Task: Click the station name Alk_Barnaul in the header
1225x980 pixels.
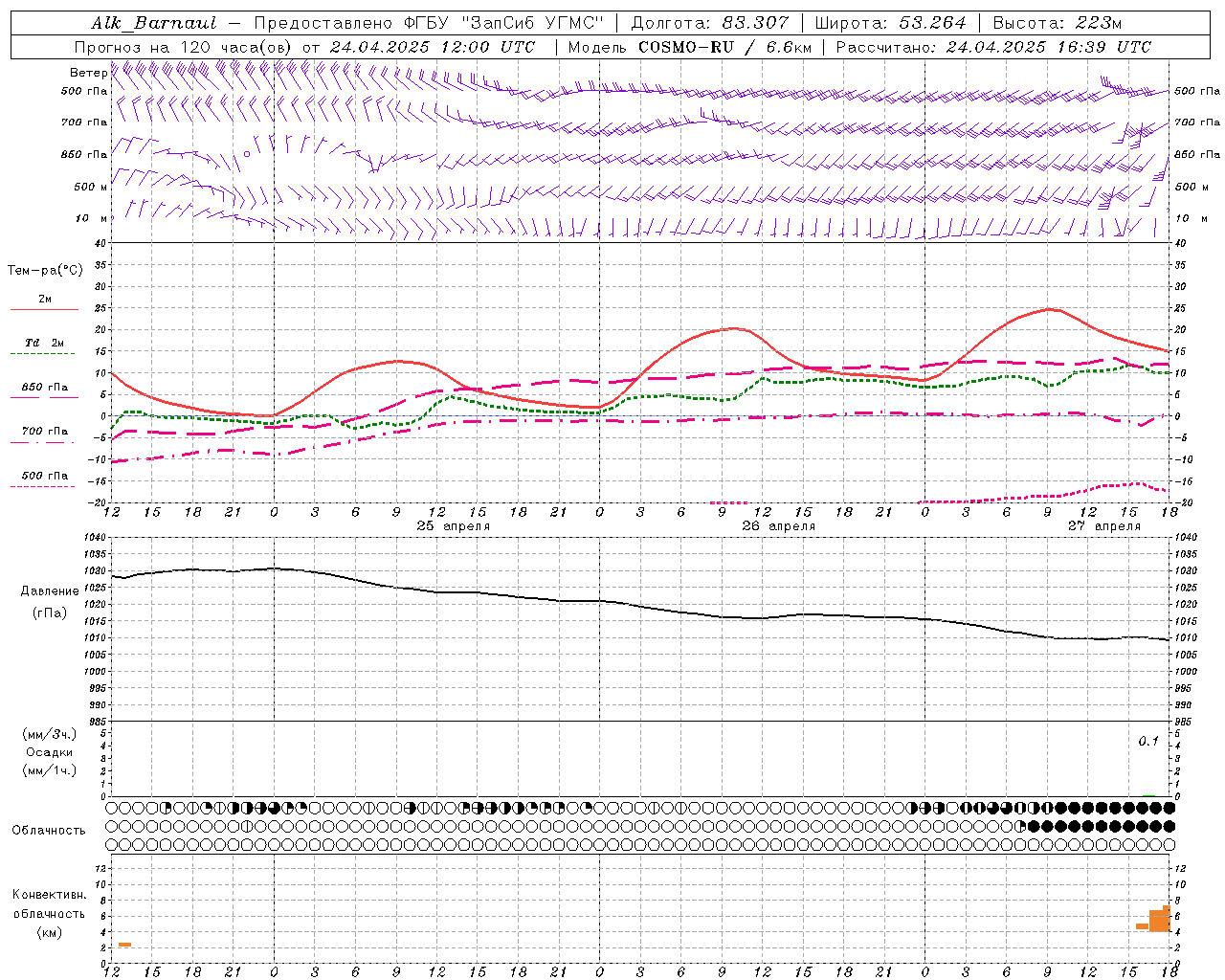Action: [x=154, y=23]
